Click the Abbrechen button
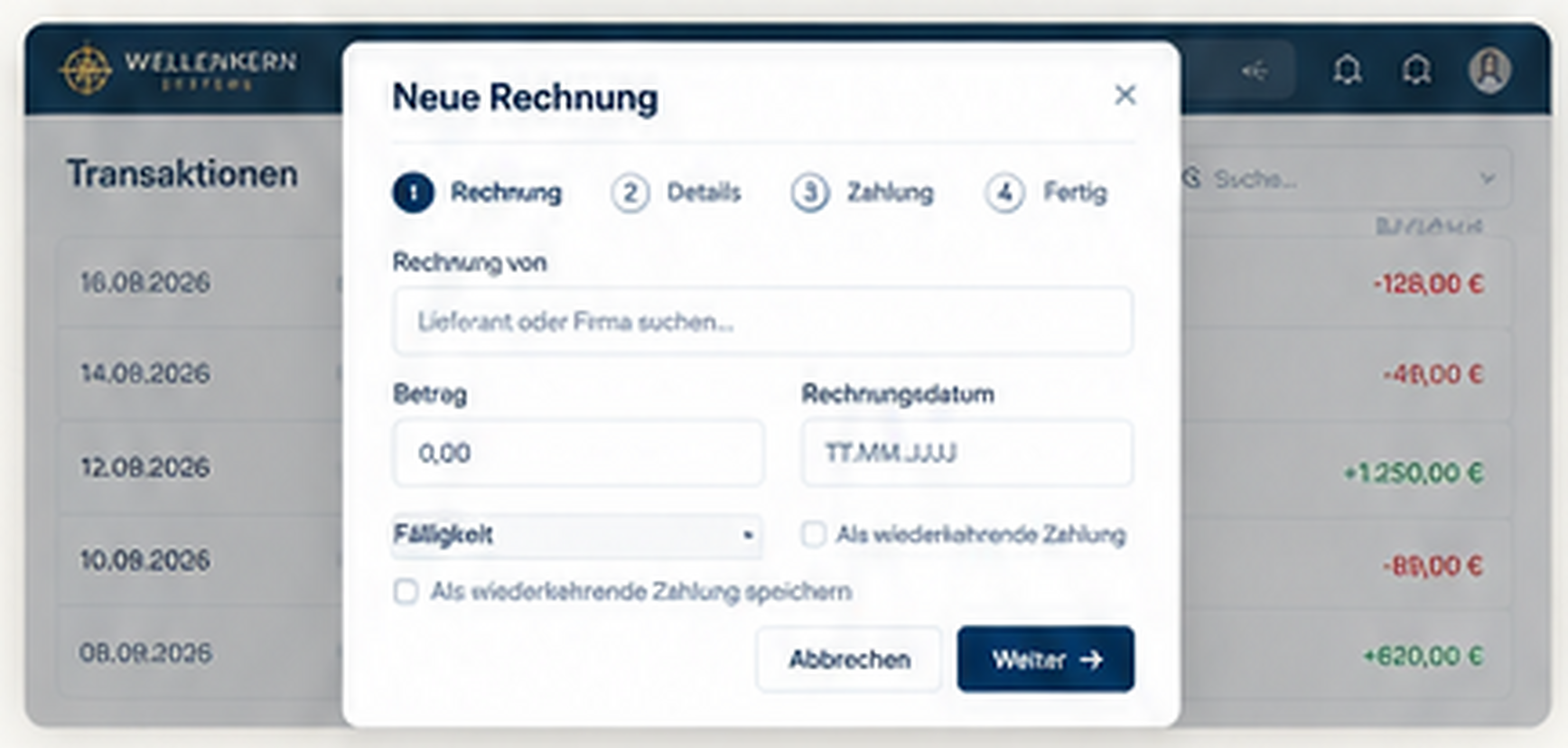Viewport: 1568px width, 748px height. click(849, 659)
